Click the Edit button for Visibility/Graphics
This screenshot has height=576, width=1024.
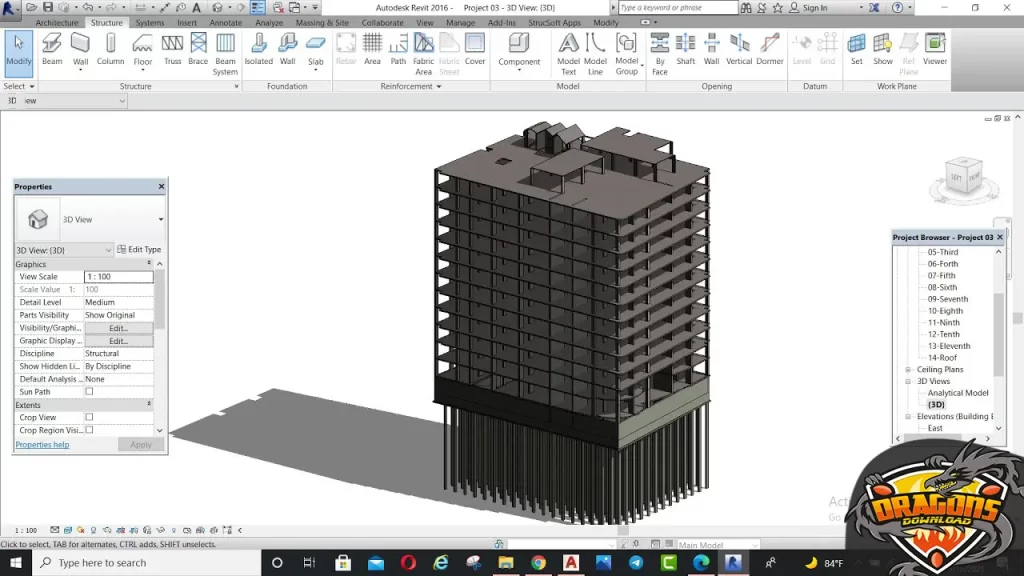[x=117, y=327]
